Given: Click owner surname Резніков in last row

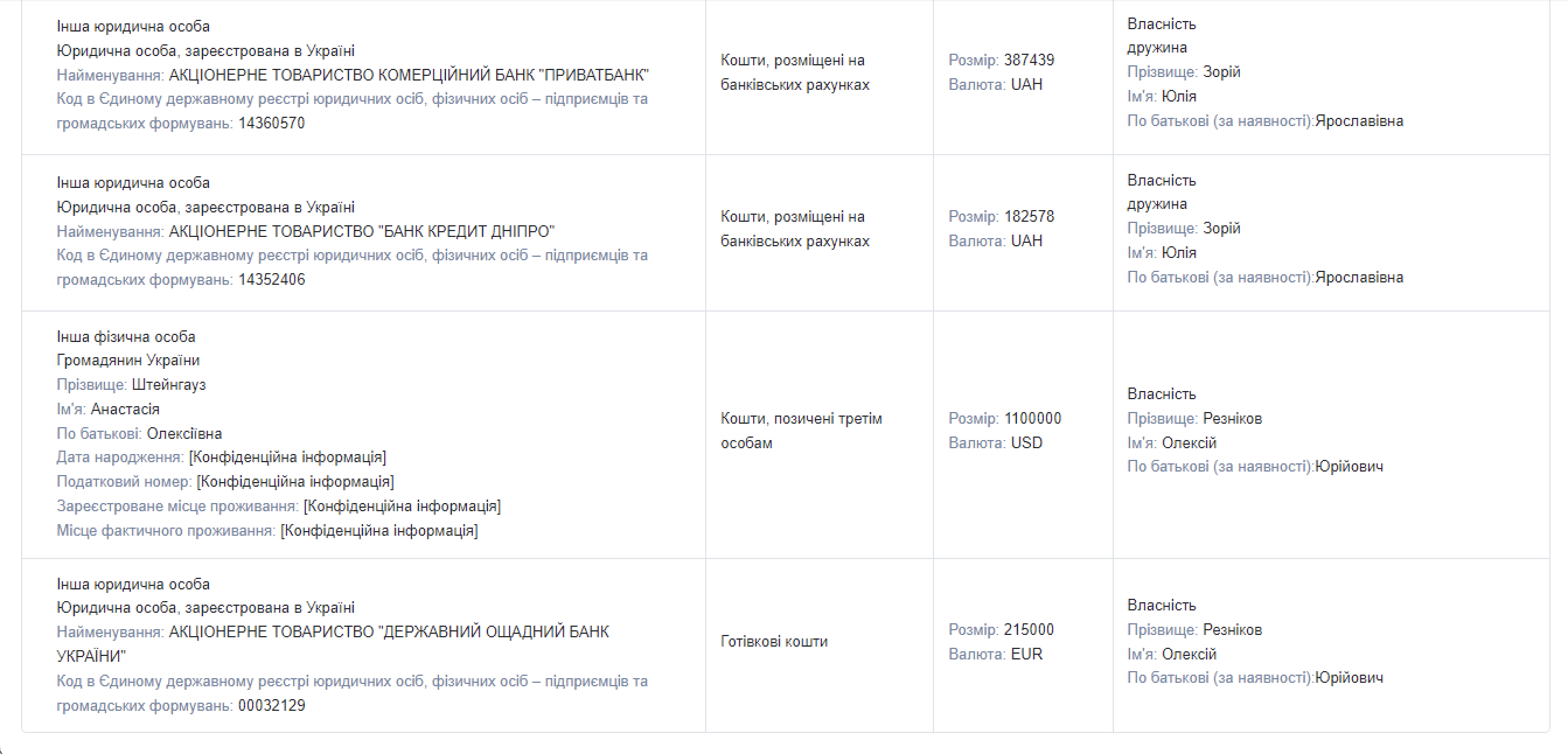Looking at the screenshot, I should [1232, 630].
